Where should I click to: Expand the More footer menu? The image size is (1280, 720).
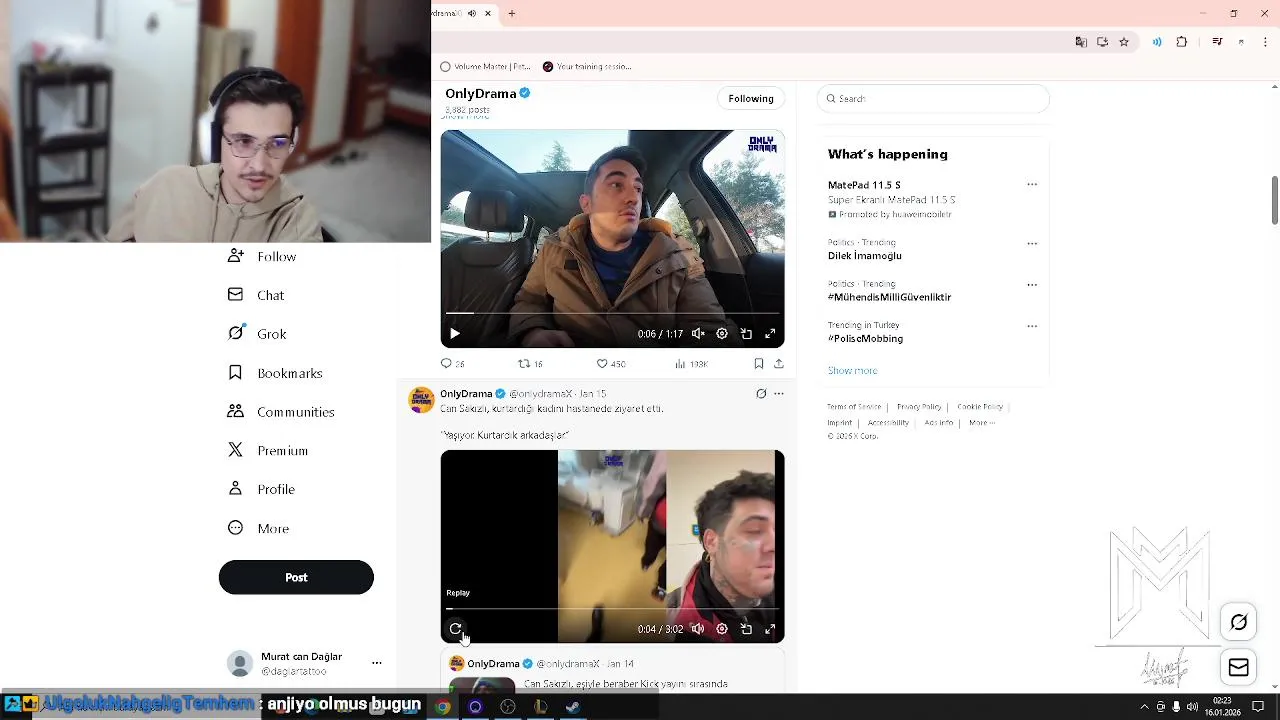click(x=981, y=423)
